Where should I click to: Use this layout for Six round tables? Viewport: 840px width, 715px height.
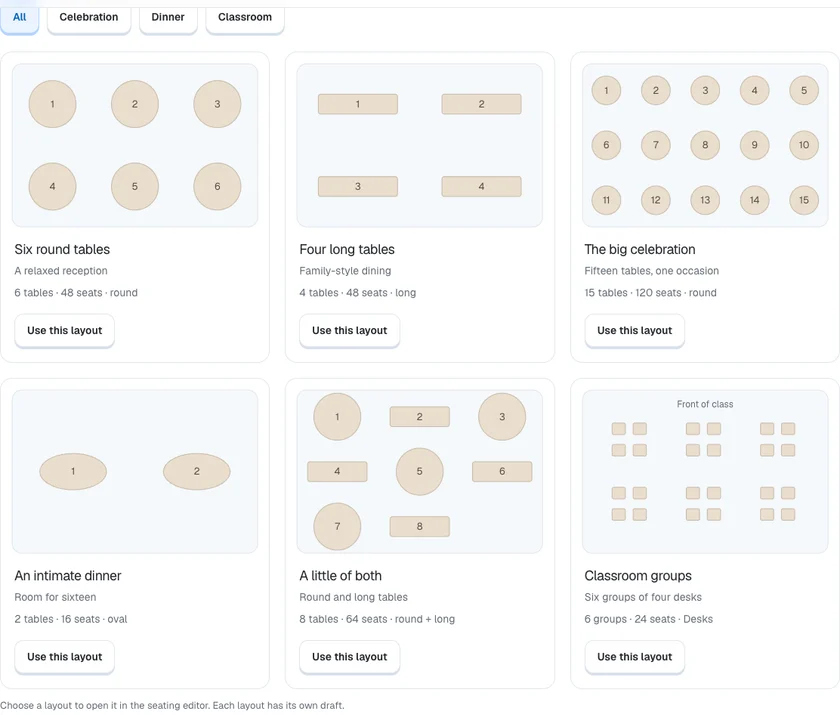tap(65, 330)
